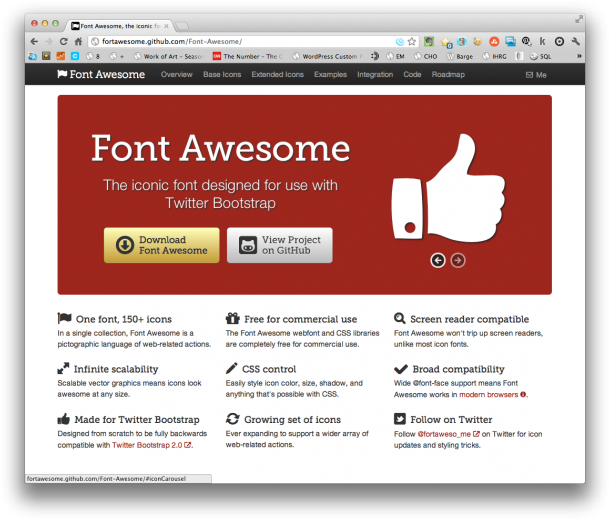Open the Work of Art bookmark
609x519 pixels.
(x=169, y=56)
